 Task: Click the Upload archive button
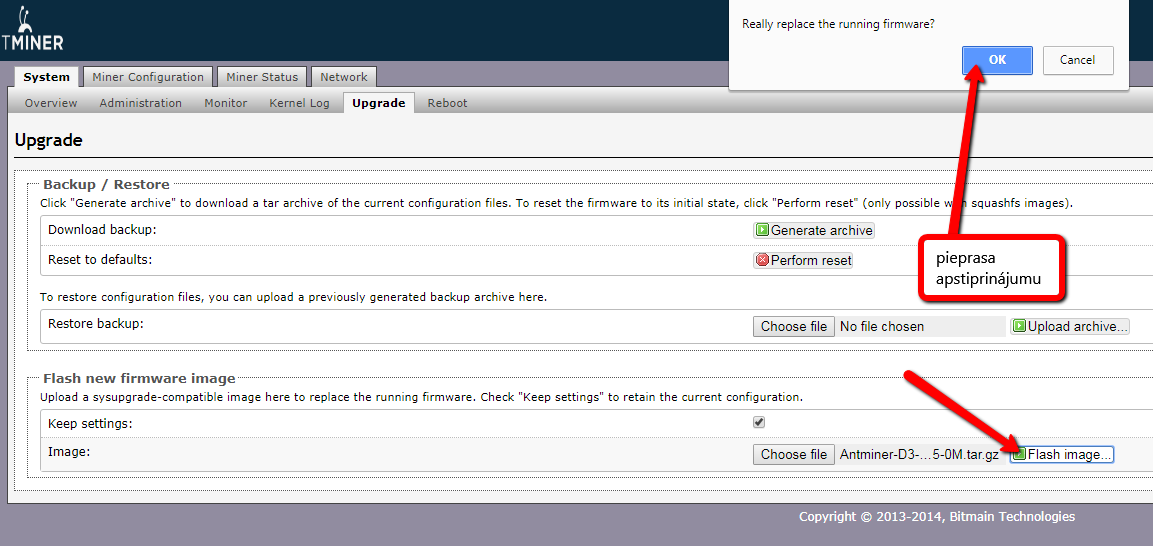coord(1070,326)
